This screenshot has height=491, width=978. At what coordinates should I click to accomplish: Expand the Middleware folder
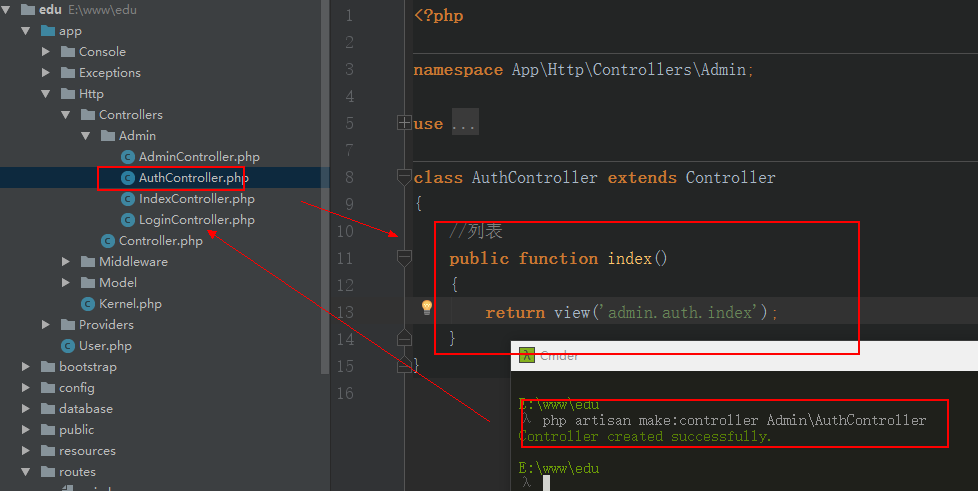(66, 262)
